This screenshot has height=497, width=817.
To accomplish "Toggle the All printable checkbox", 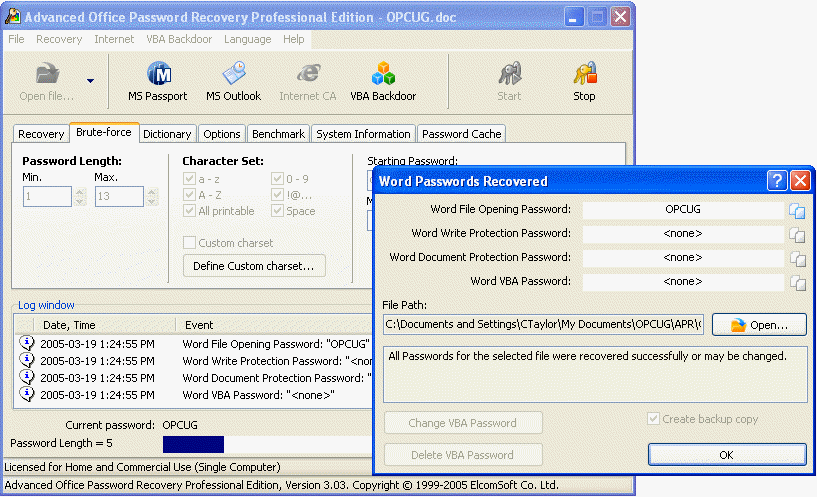I will pos(189,210).
